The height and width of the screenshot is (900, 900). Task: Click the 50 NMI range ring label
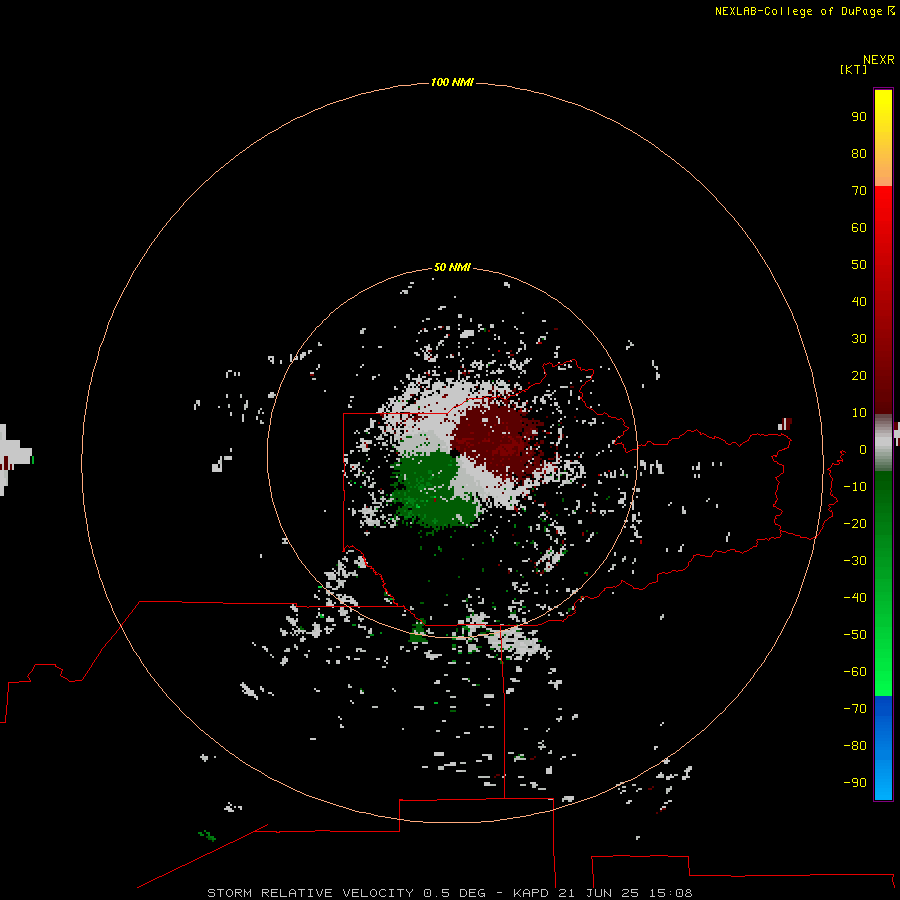pos(452,267)
